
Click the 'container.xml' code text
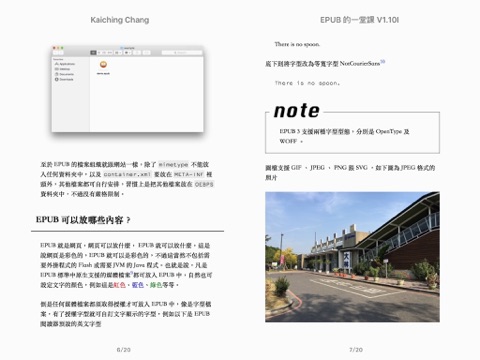point(127,174)
